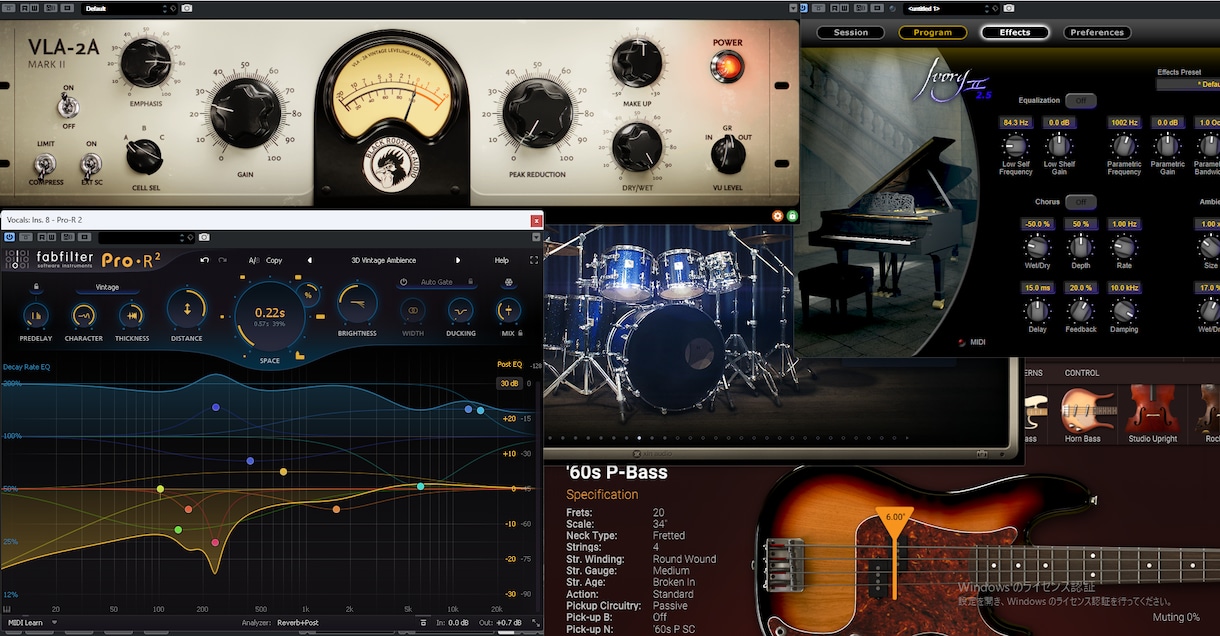Image resolution: width=1220 pixels, height=636 pixels.
Task: Open the 3D Vintage Ambience preset menu
Action: (383, 260)
